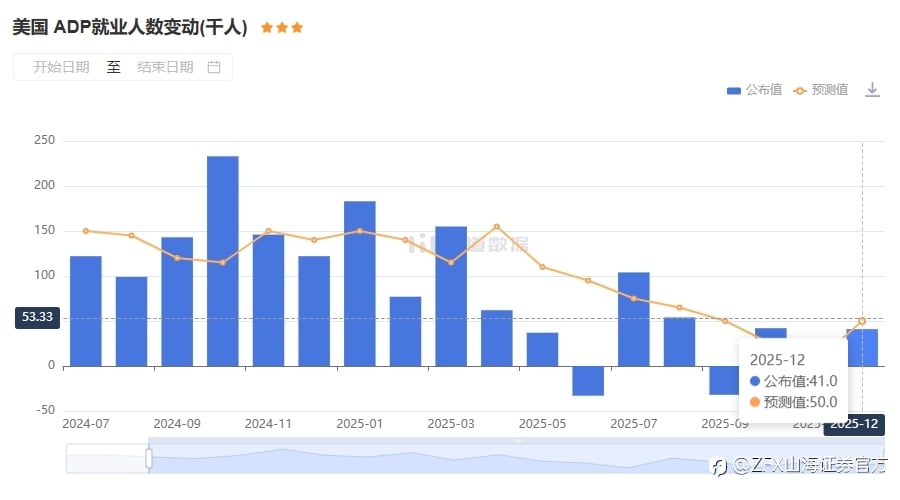
Task: Toggle the 预测值 legend series
Action: pos(821,90)
